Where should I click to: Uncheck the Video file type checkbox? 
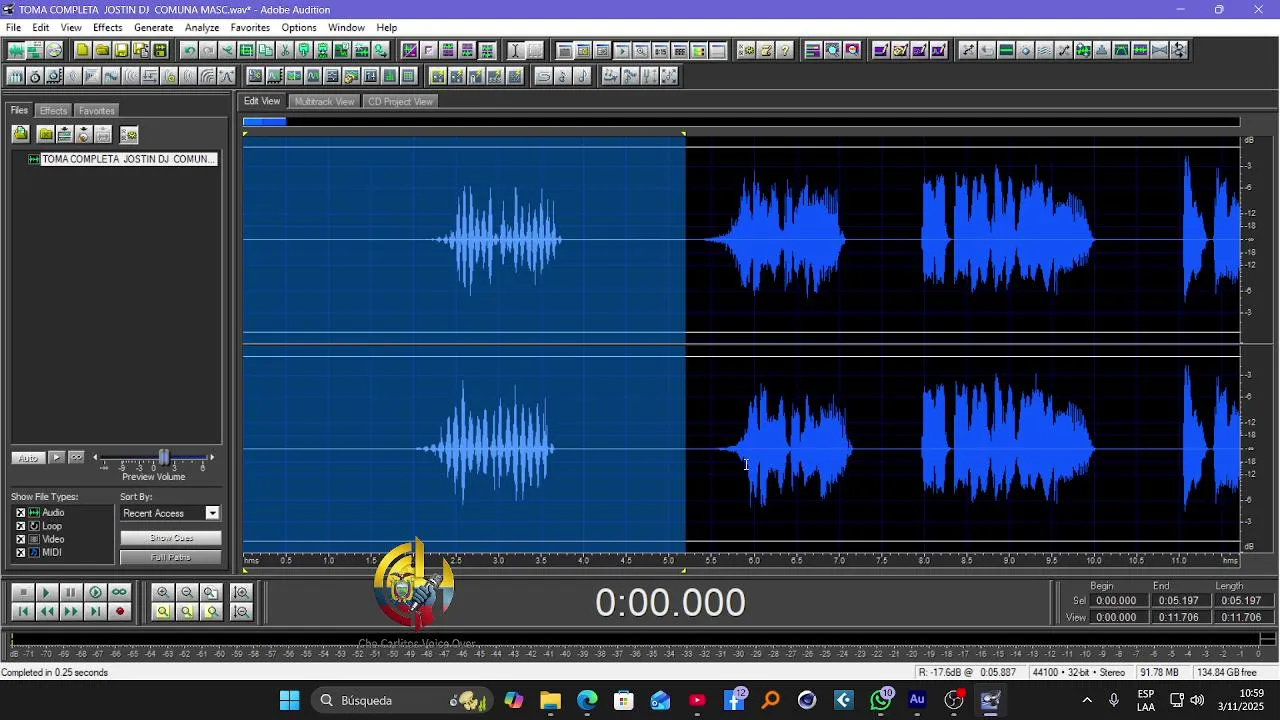(20, 539)
